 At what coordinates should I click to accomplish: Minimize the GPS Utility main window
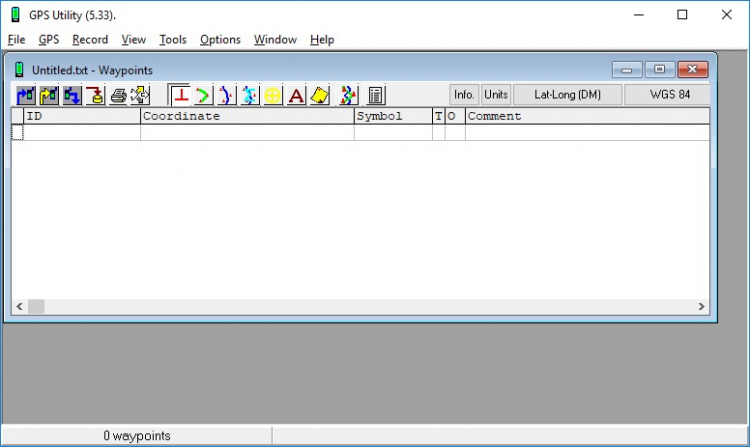(x=639, y=15)
